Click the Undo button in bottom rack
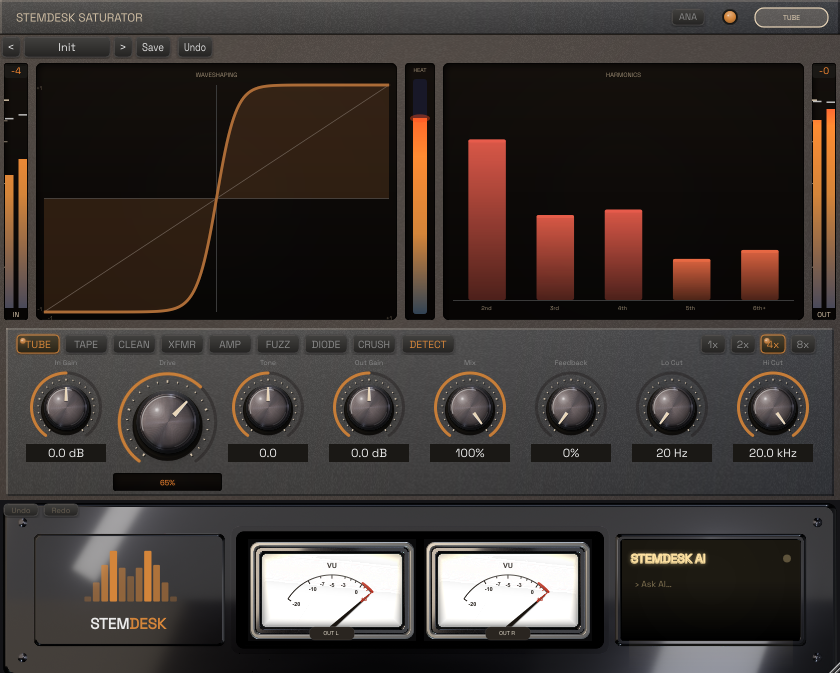Viewport: 840px width, 673px height. pos(21,510)
